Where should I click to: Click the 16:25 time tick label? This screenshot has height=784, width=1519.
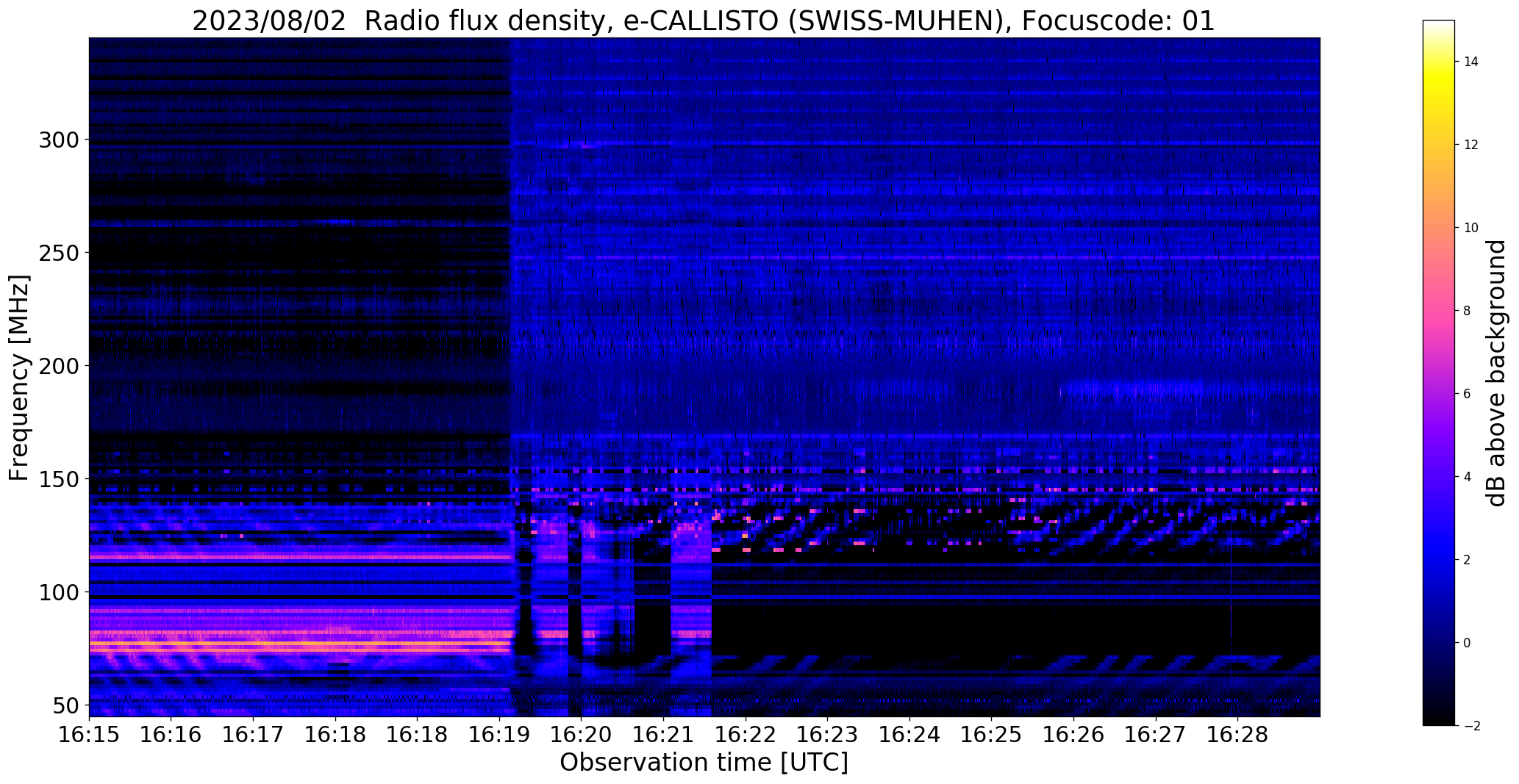(991, 735)
